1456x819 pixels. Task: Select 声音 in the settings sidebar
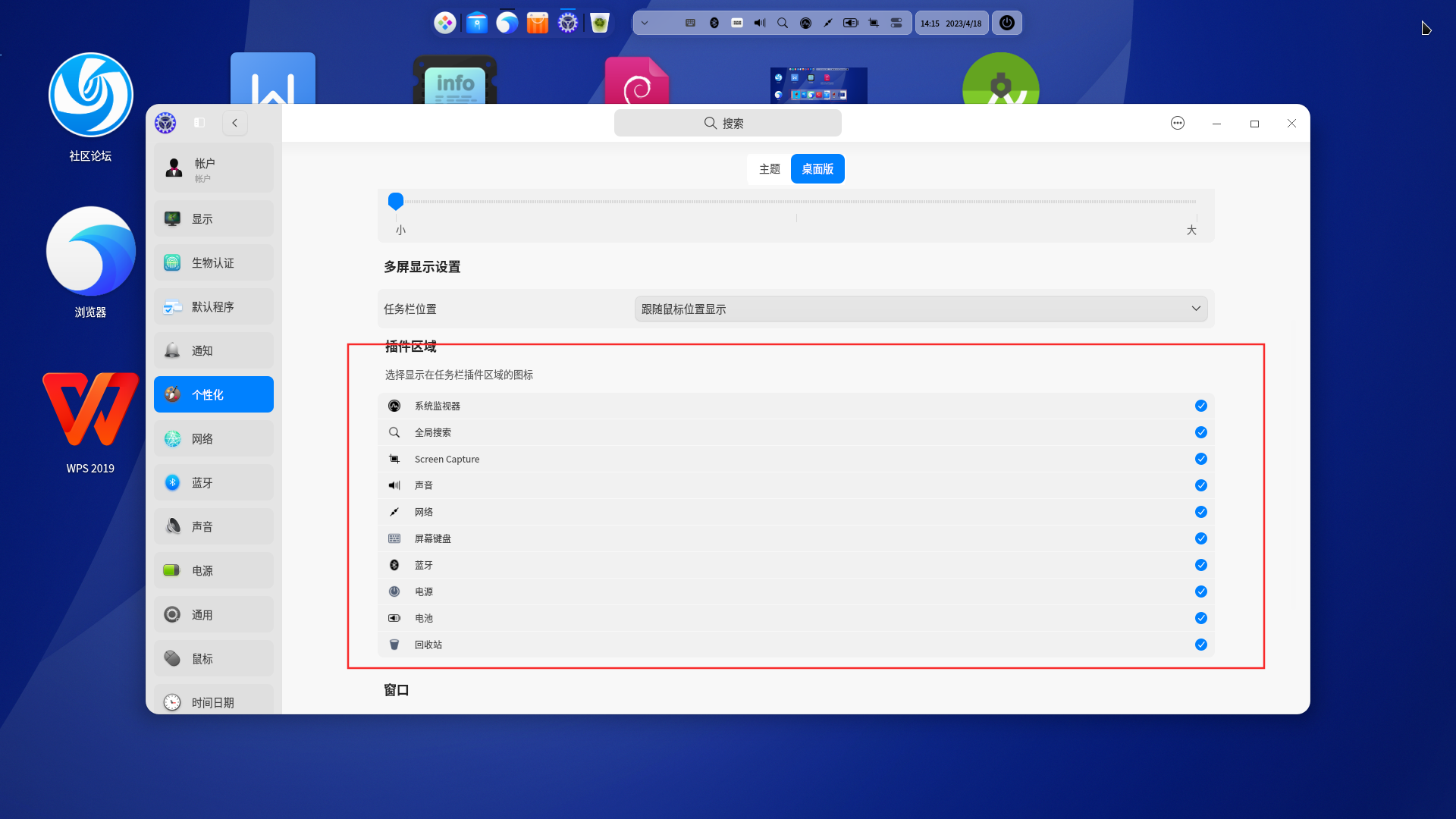tap(213, 526)
